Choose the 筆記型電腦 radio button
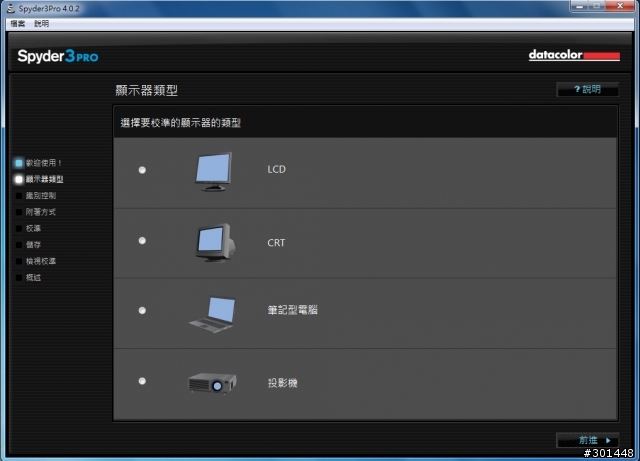Screen dimensions: 640x461 point(142,310)
